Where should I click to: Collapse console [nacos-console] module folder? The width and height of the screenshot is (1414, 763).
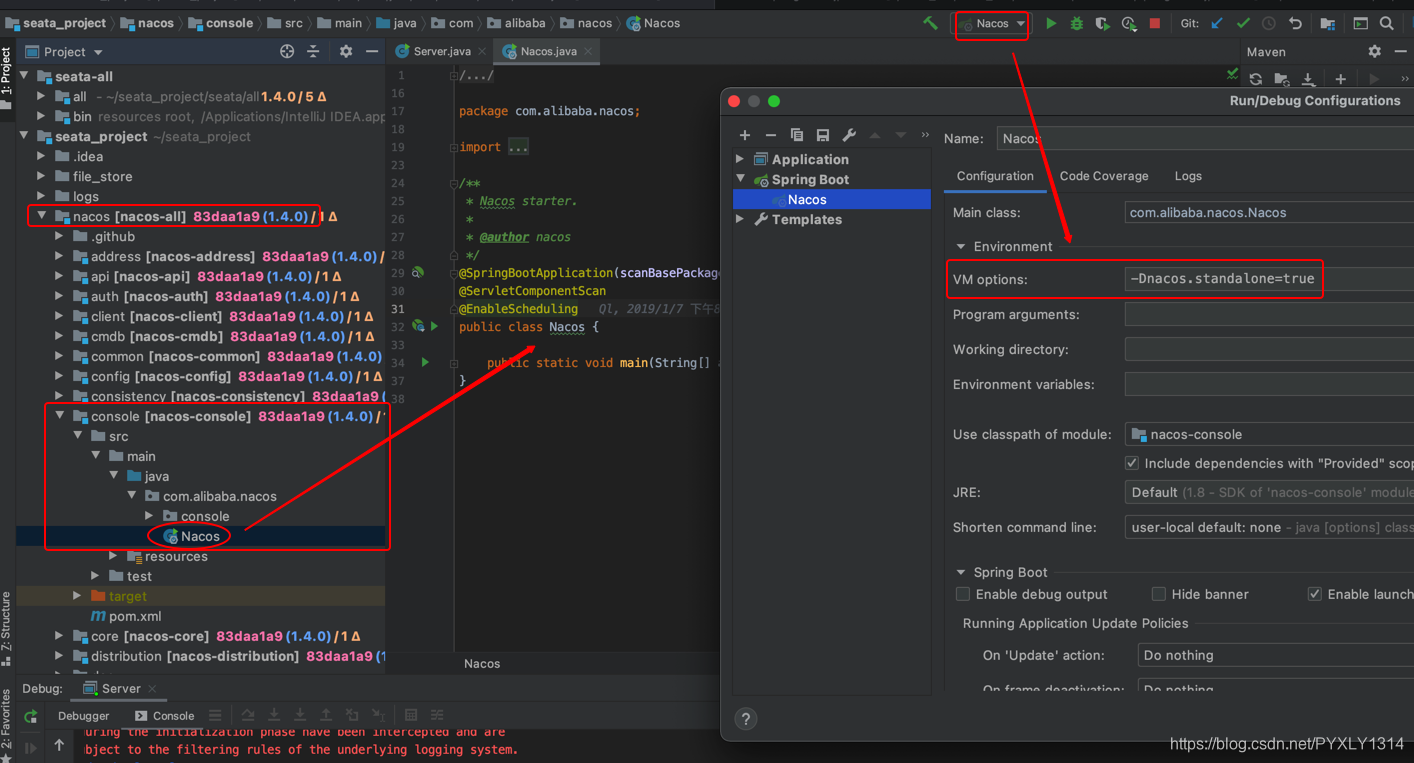[59, 416]
